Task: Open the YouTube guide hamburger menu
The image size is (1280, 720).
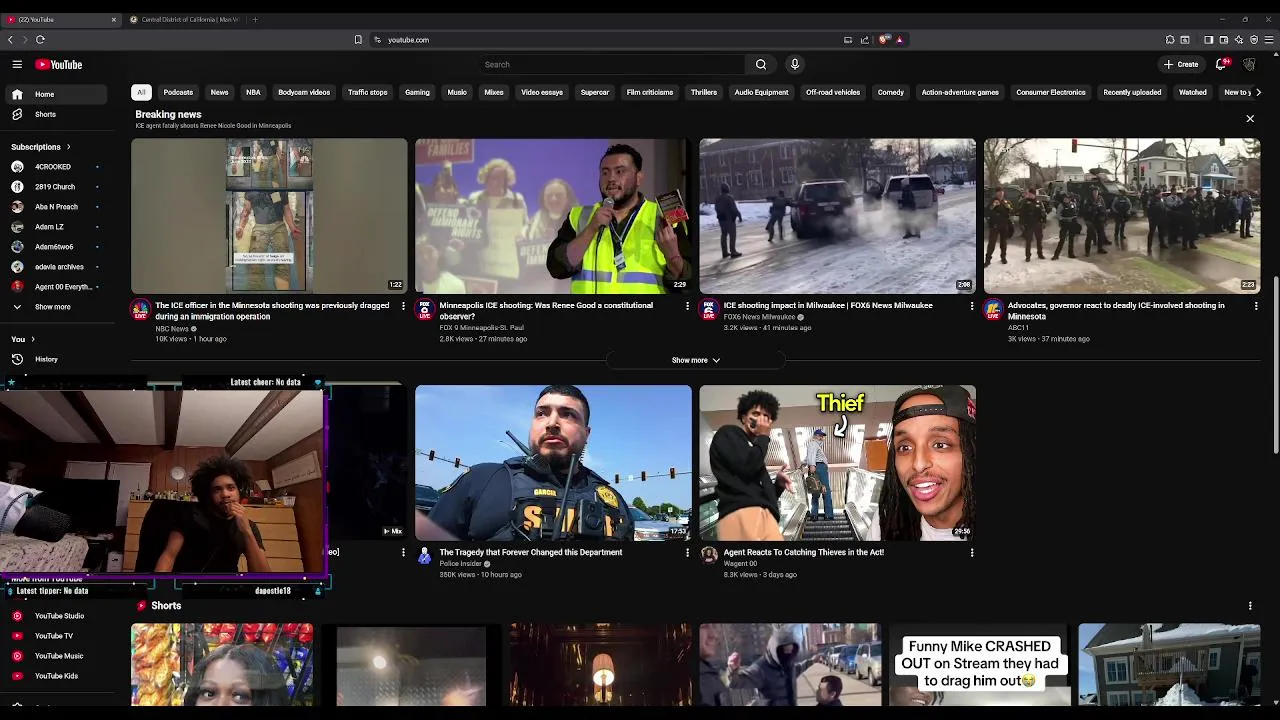Action: (17, 64)
